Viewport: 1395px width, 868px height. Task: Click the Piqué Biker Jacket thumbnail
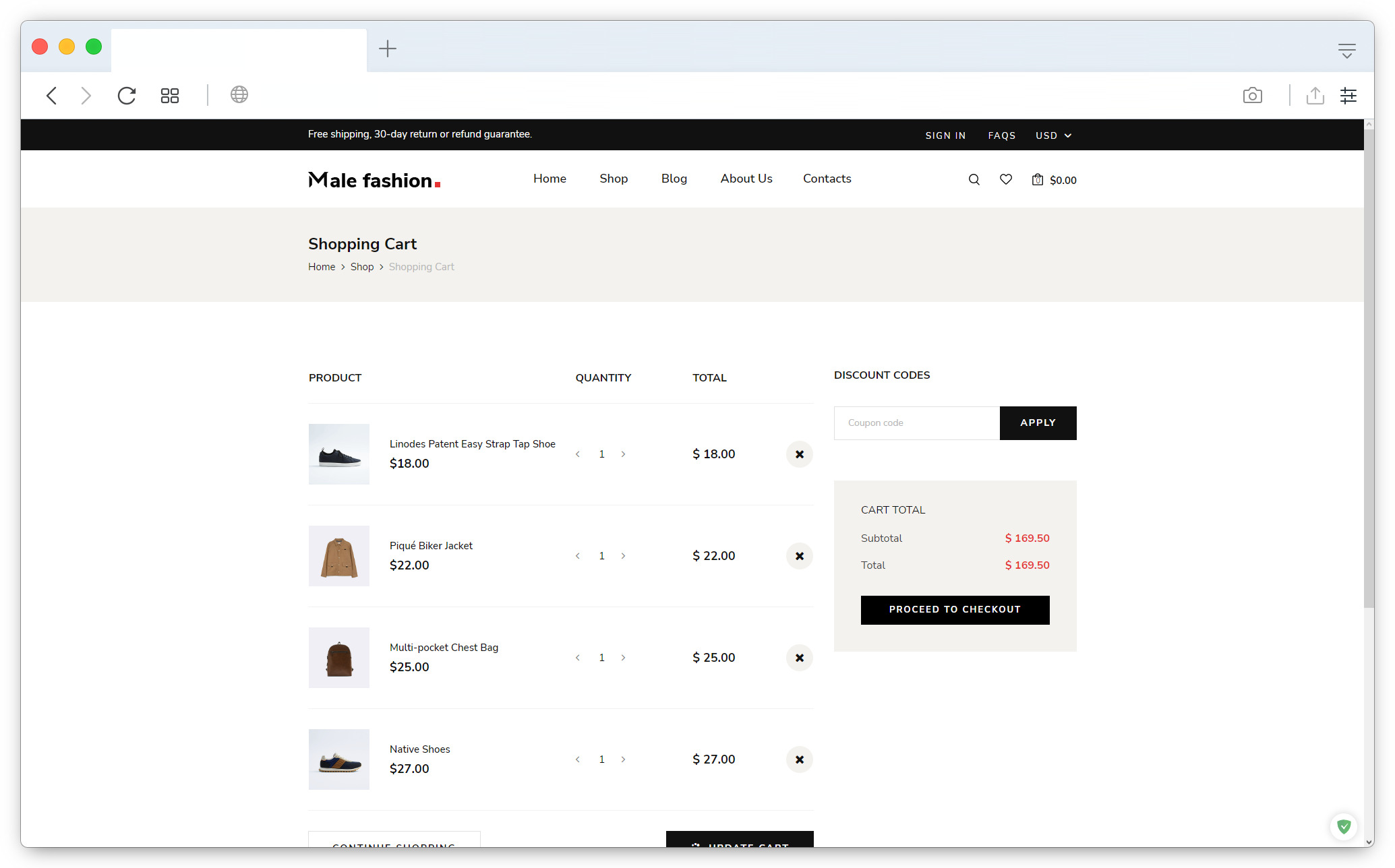(x=339, y=556)
